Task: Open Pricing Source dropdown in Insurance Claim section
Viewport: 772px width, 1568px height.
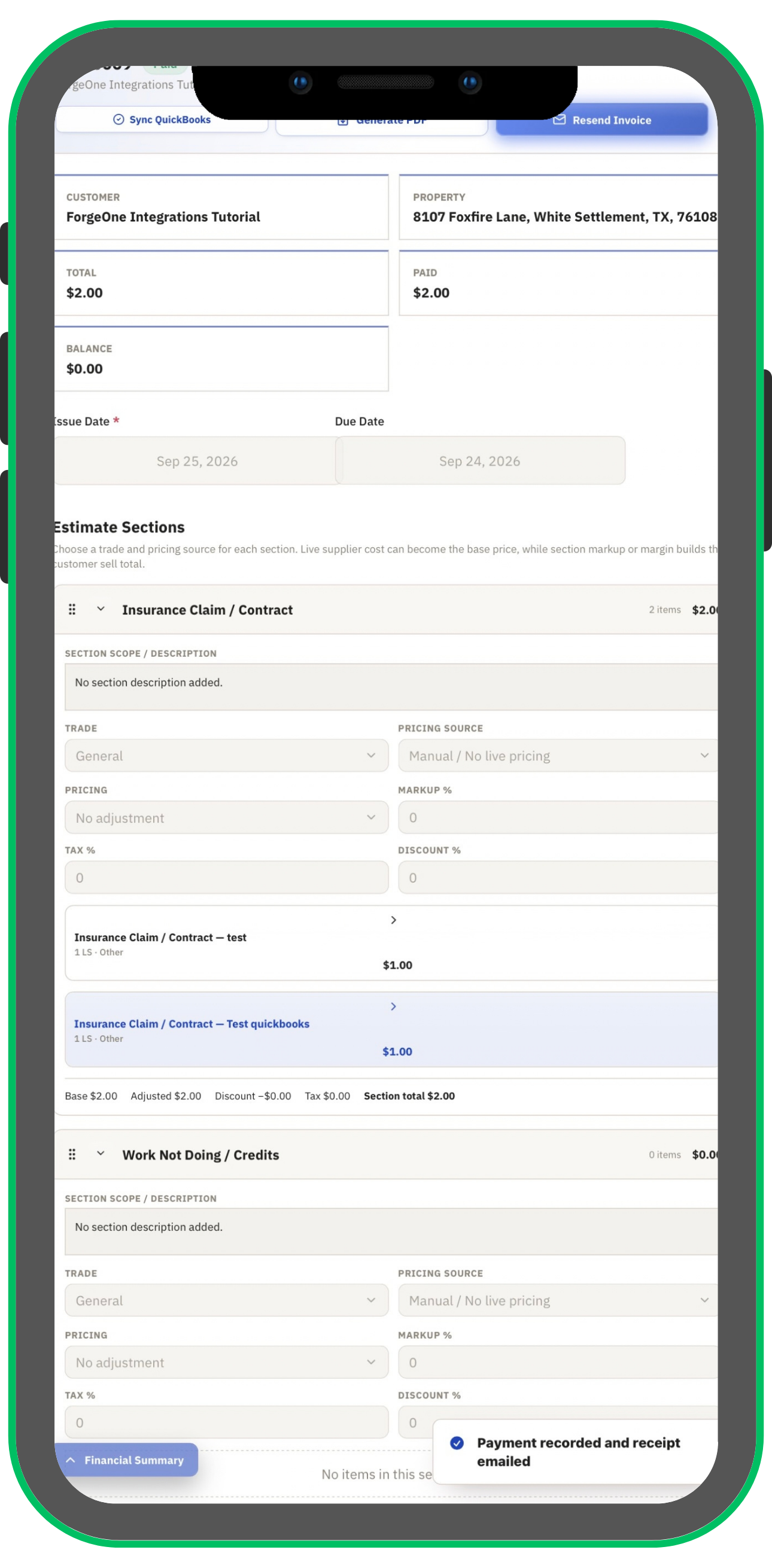Action: point(558,756)
